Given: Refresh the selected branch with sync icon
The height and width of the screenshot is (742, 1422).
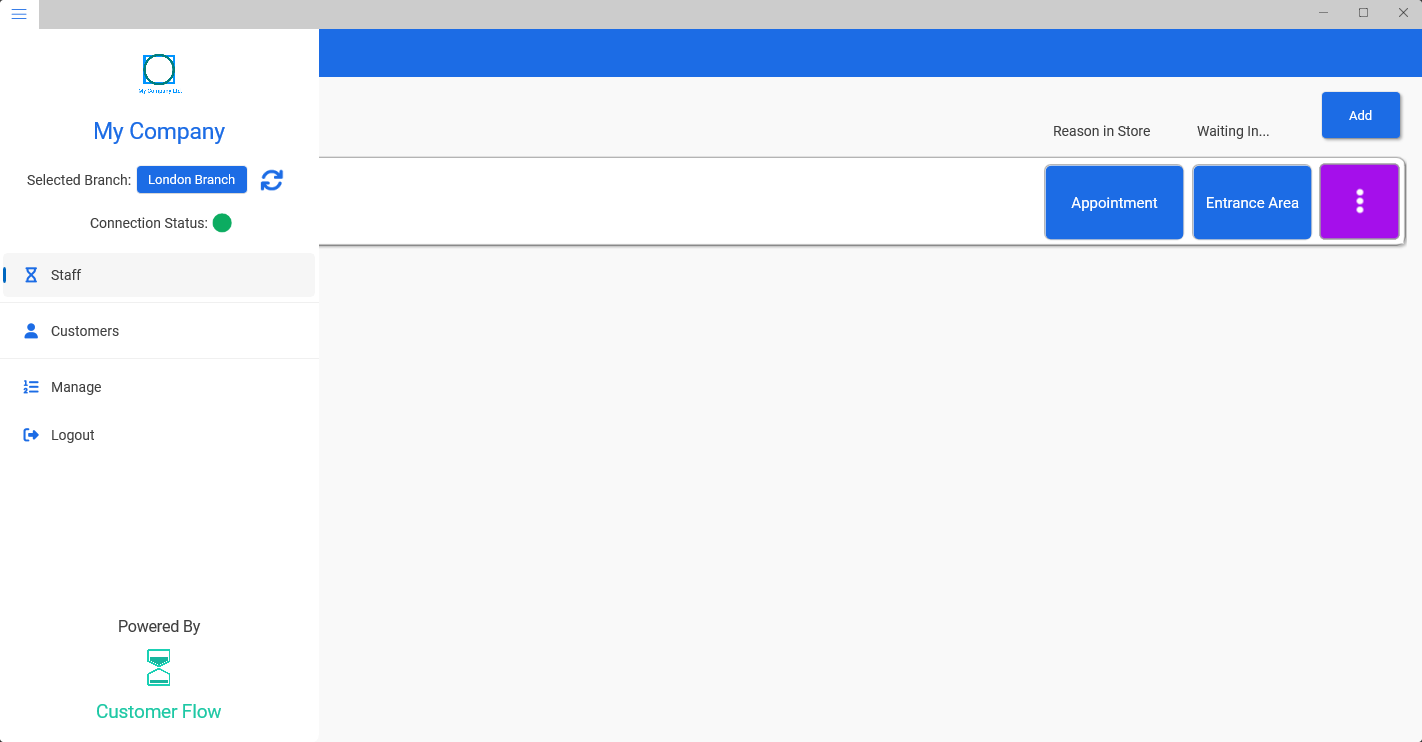Looking at the screenshot, I should (272, 180).
